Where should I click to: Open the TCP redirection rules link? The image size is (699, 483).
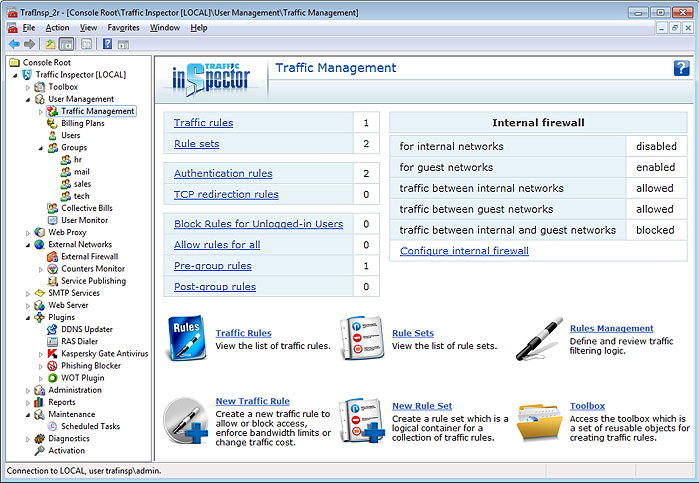coord(226,194)
